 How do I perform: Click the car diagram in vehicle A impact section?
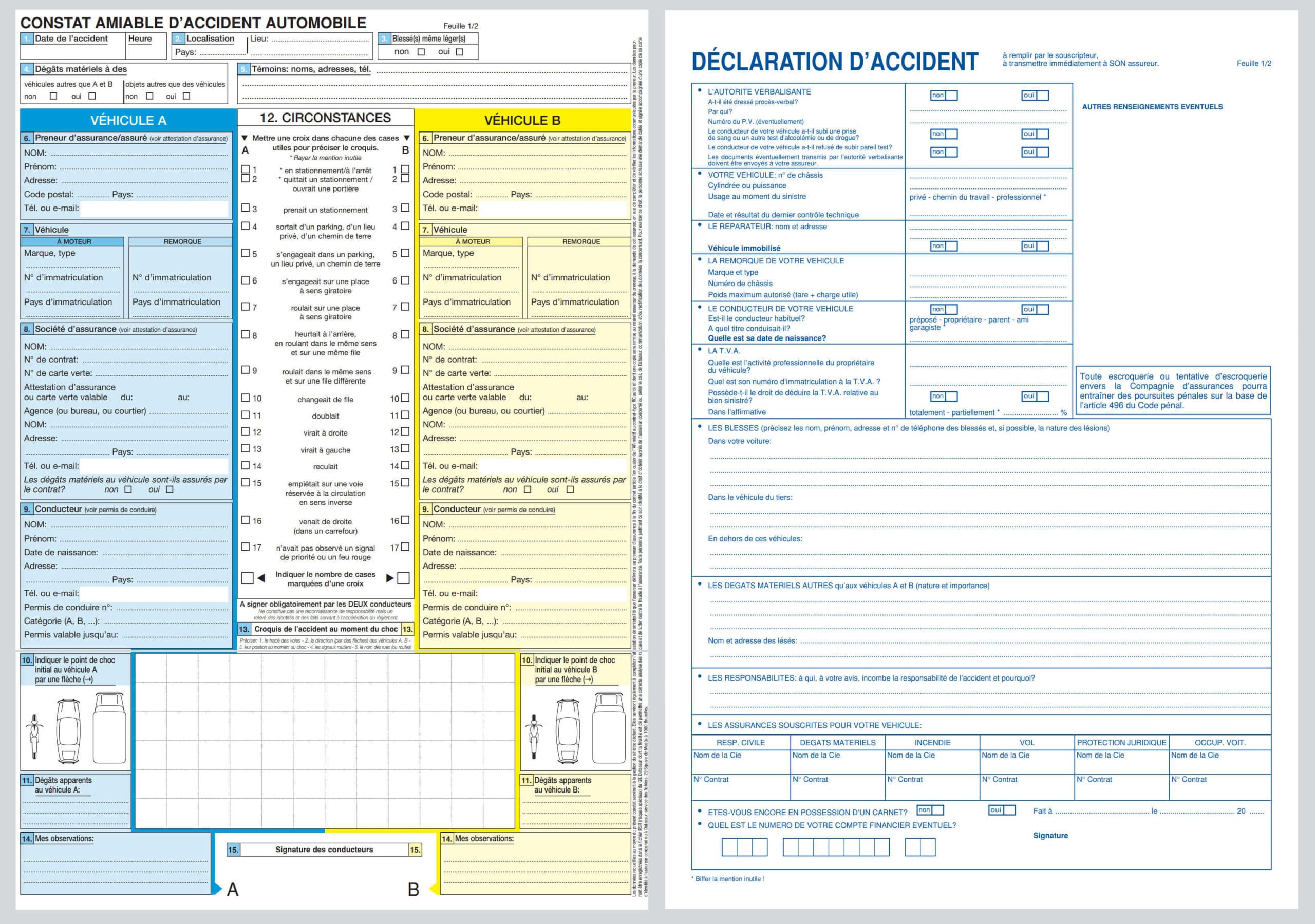coord(68,730)
